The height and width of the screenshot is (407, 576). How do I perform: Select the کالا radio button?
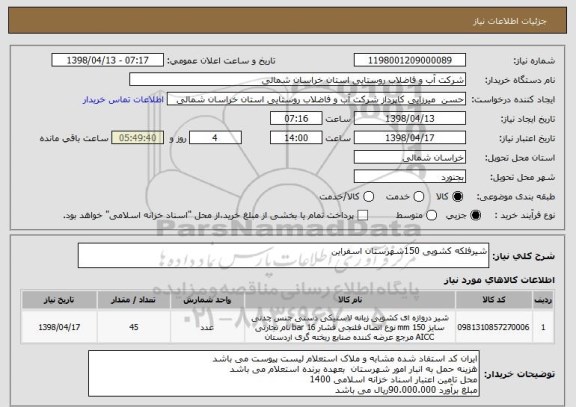pyautogui.click(x=457, y=197)
